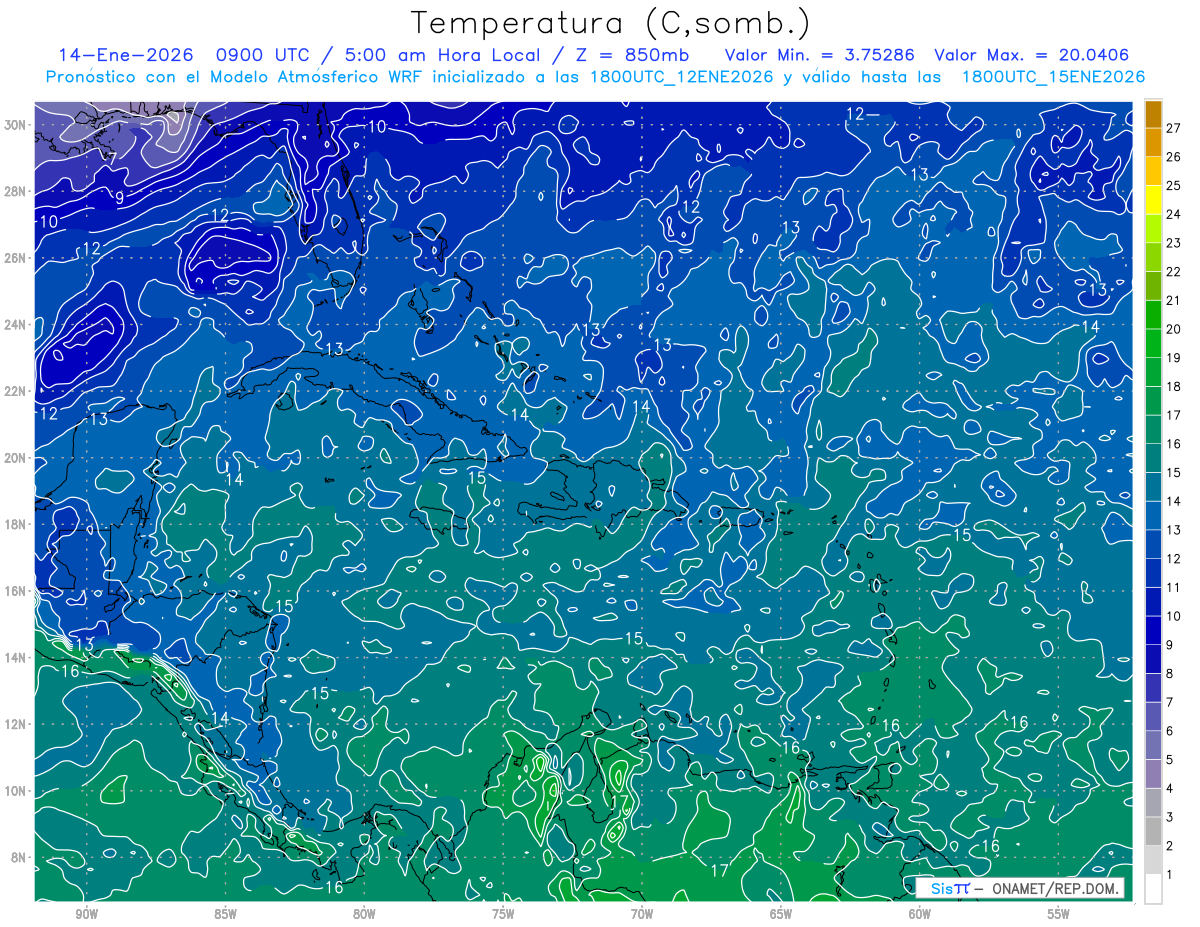
Task: Click the 28N latitude axis label
Action: click(17, 191)
